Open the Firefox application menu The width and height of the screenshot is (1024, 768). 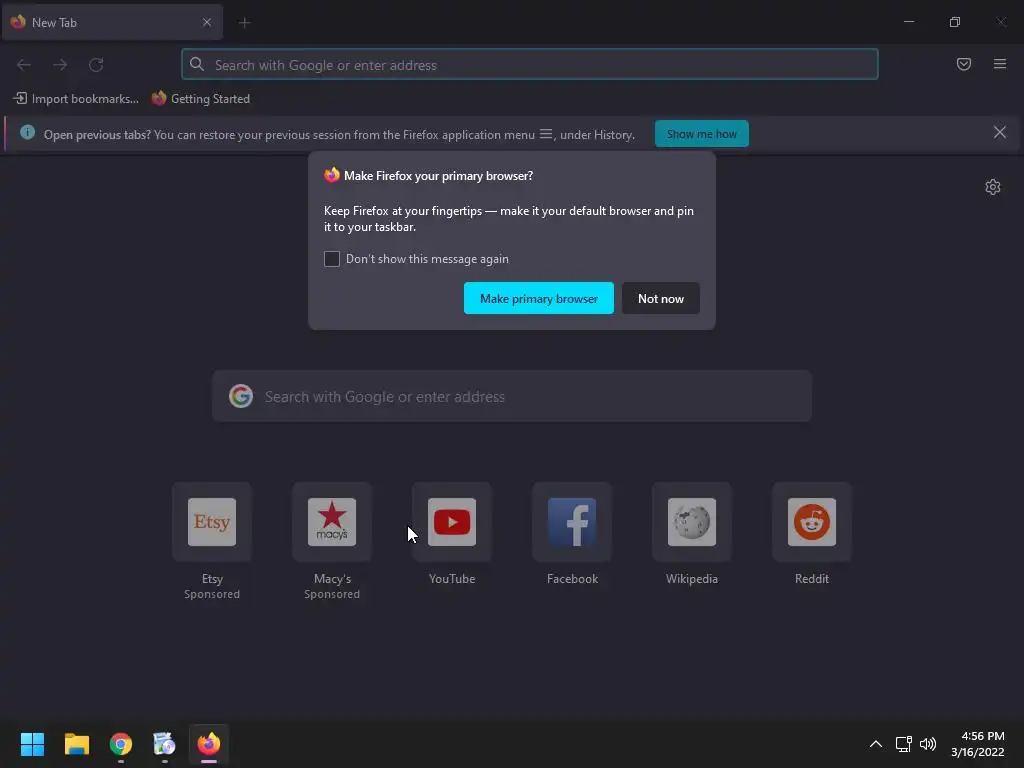pos(1000,64)
